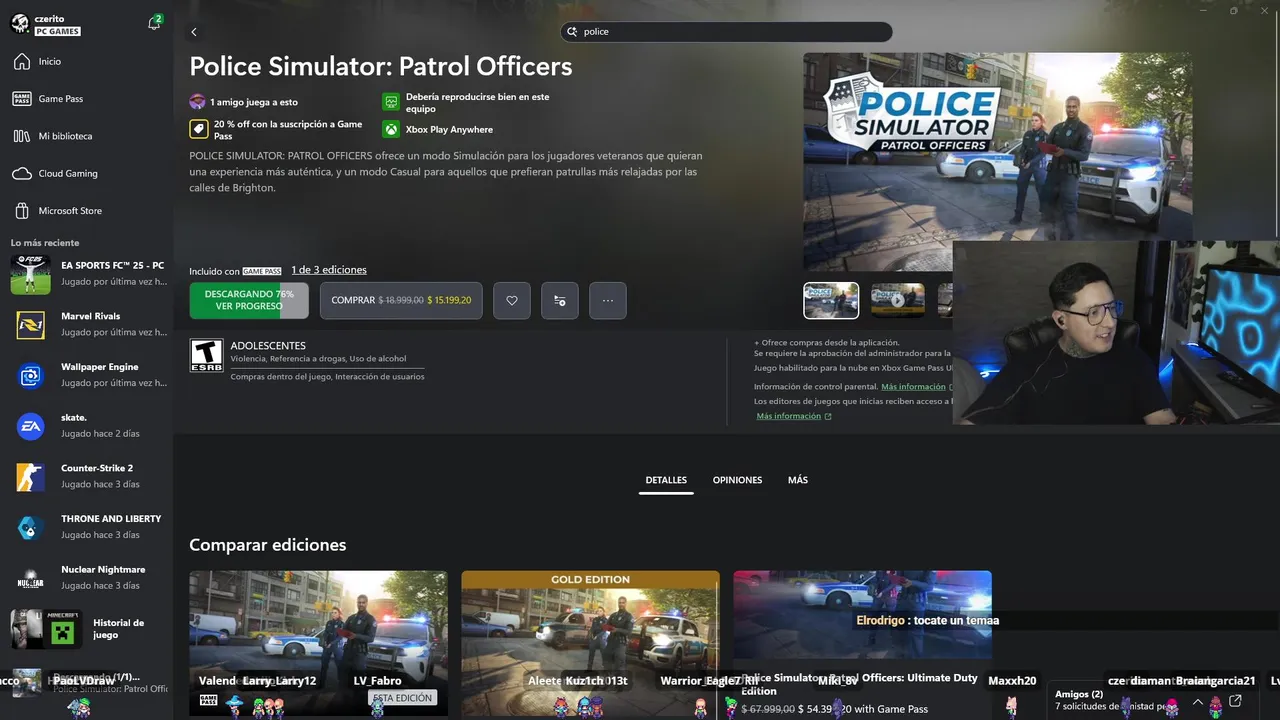This screenshot has width=1280, height=720.
Task: Click the Xbox Play Anywhere label
Action: (x=449, y=130)
